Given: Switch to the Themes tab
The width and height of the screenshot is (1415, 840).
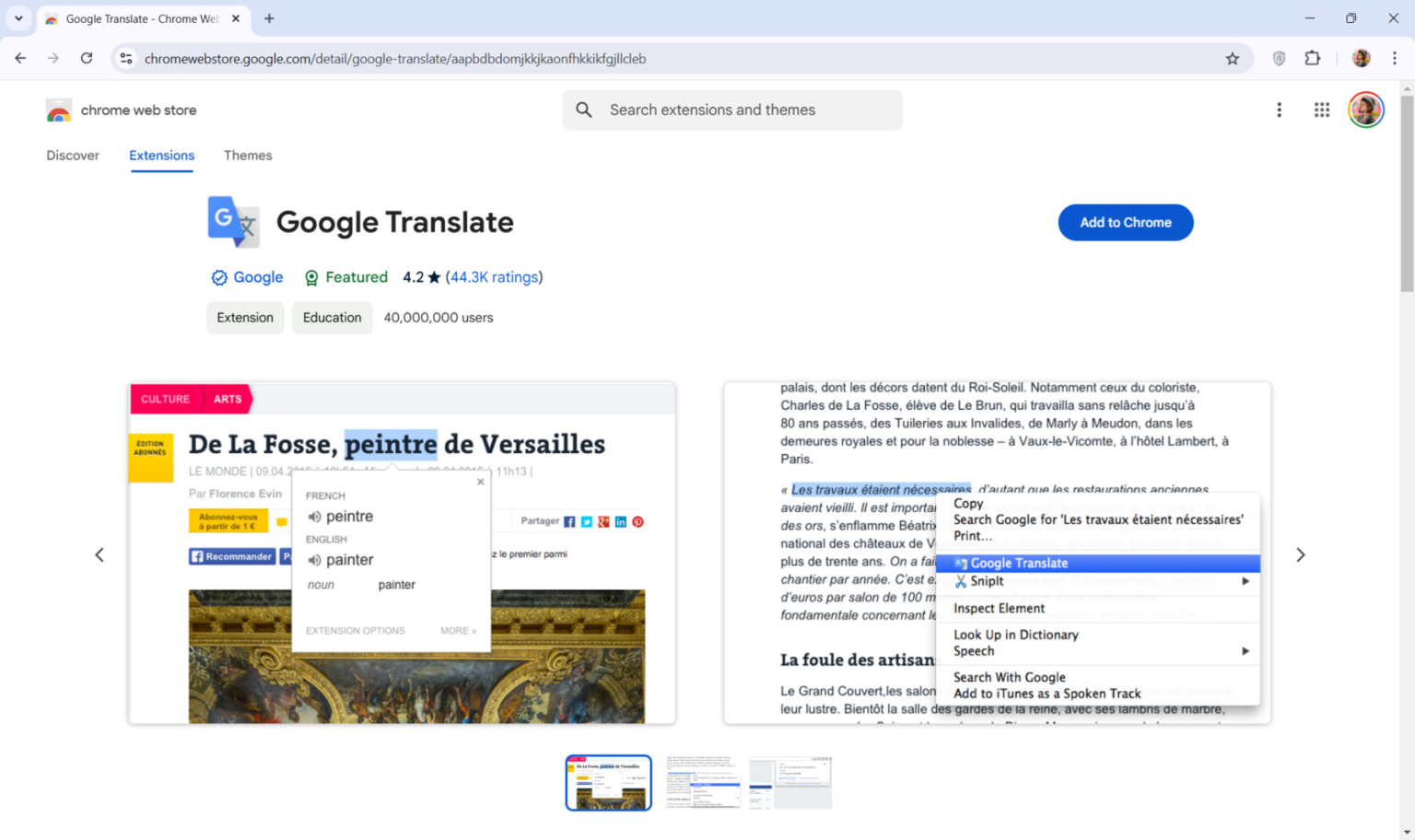Looking at the screenshot, I should point(248,156).
